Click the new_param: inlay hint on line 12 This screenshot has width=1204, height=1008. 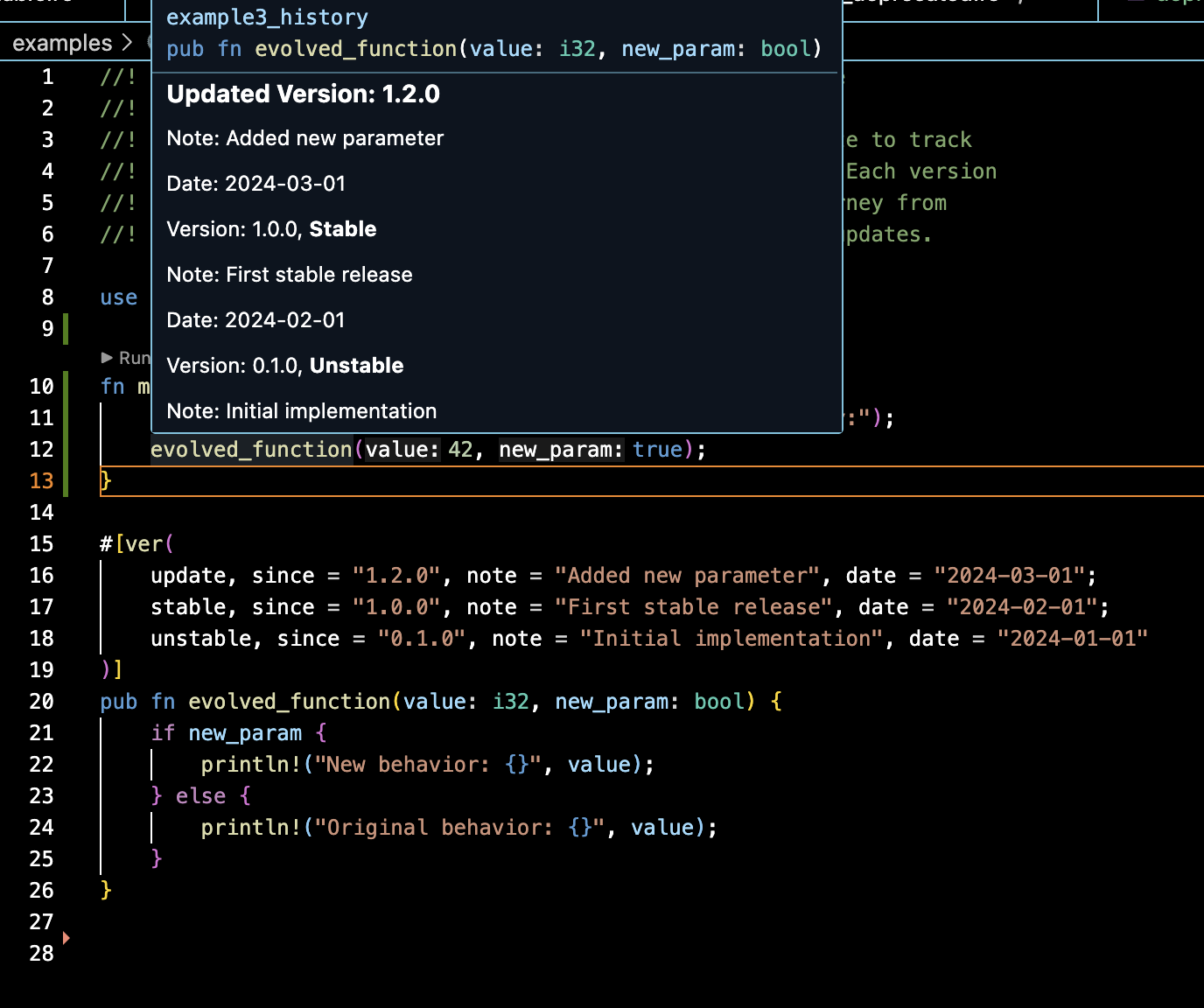(x=560, y=449)
